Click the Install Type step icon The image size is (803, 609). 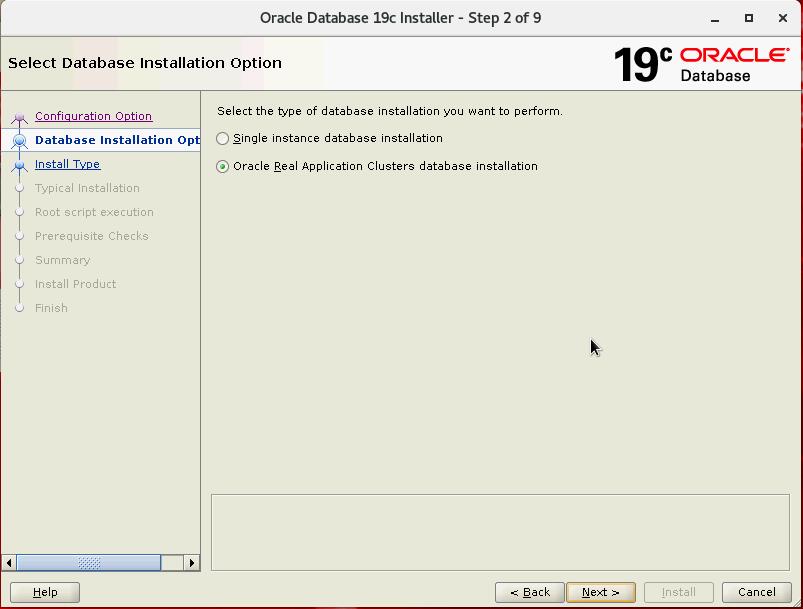(18, 165)
